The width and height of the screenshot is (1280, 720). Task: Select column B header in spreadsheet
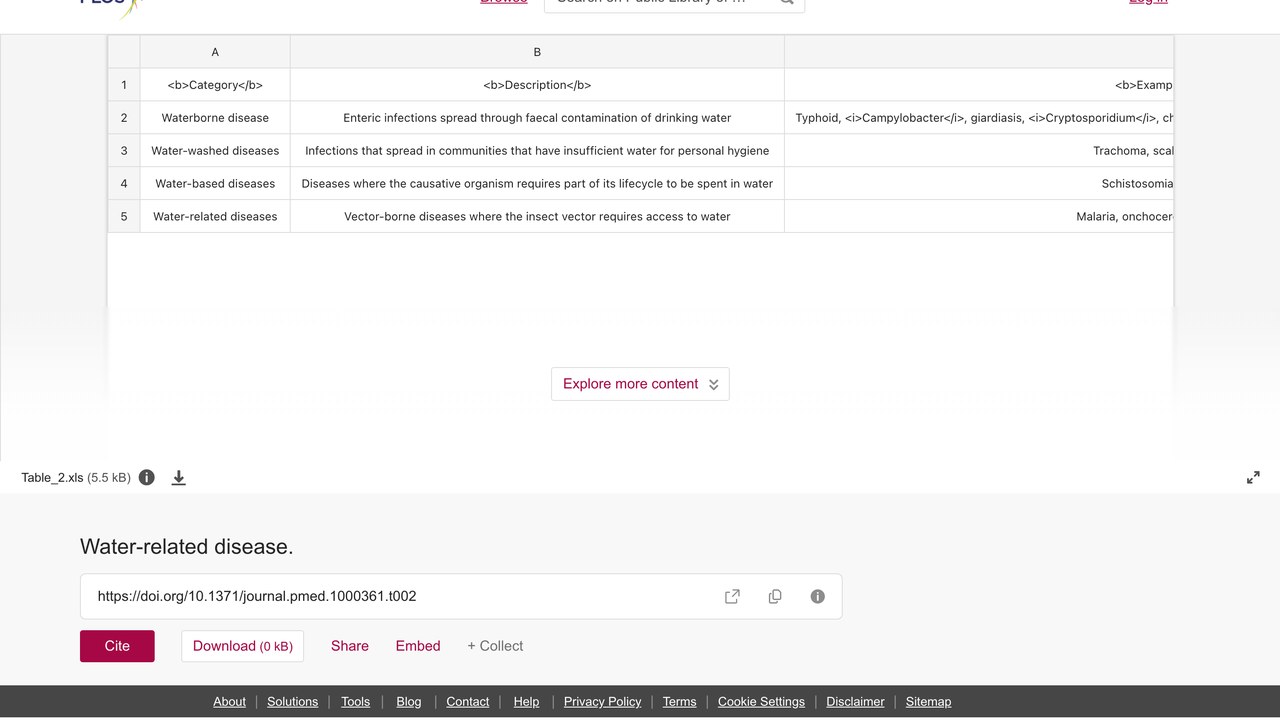[537, 52]
